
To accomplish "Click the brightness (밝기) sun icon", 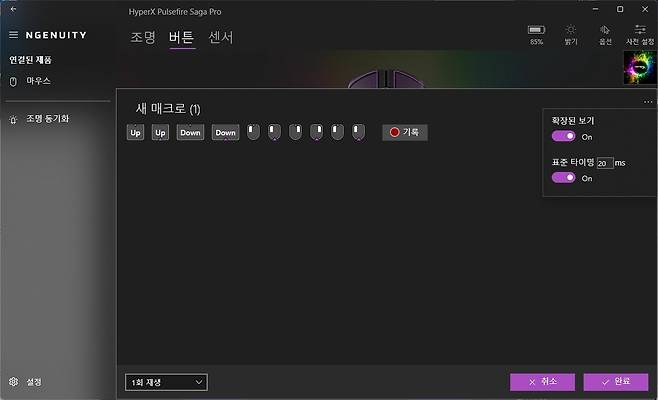I will click(570, 31).
